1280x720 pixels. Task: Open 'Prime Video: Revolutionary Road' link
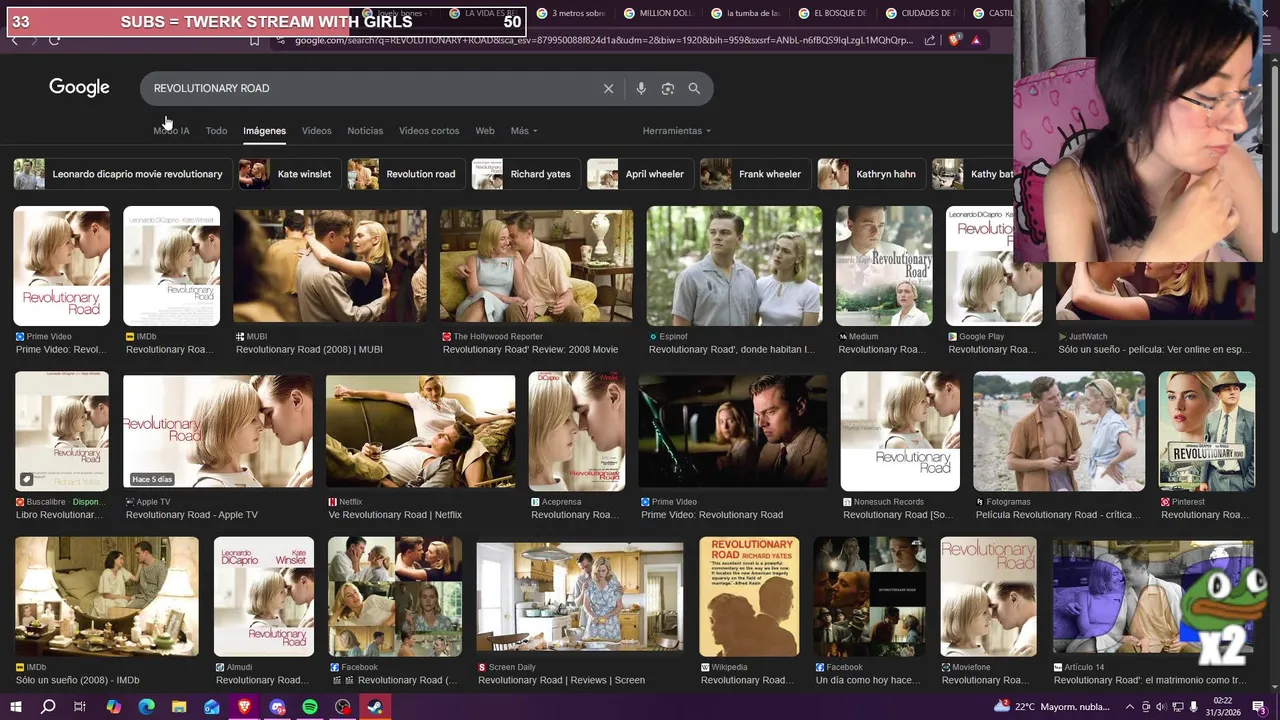coord(712,515)
